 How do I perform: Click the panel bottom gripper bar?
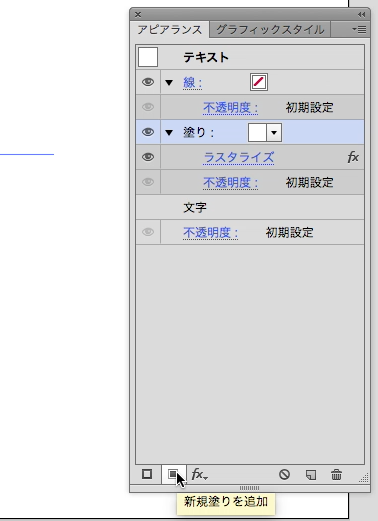click(x=250, y=488)
